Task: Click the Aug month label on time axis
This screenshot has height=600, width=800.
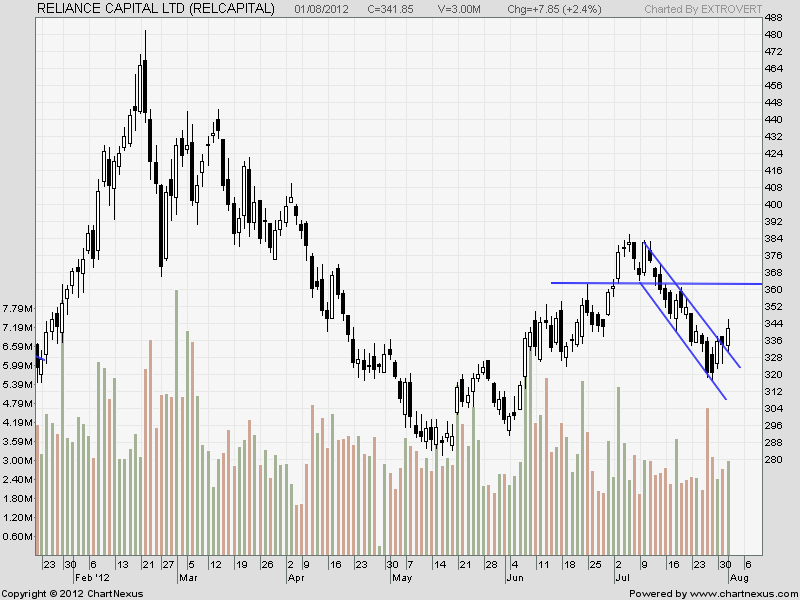Action: (738, 578)
